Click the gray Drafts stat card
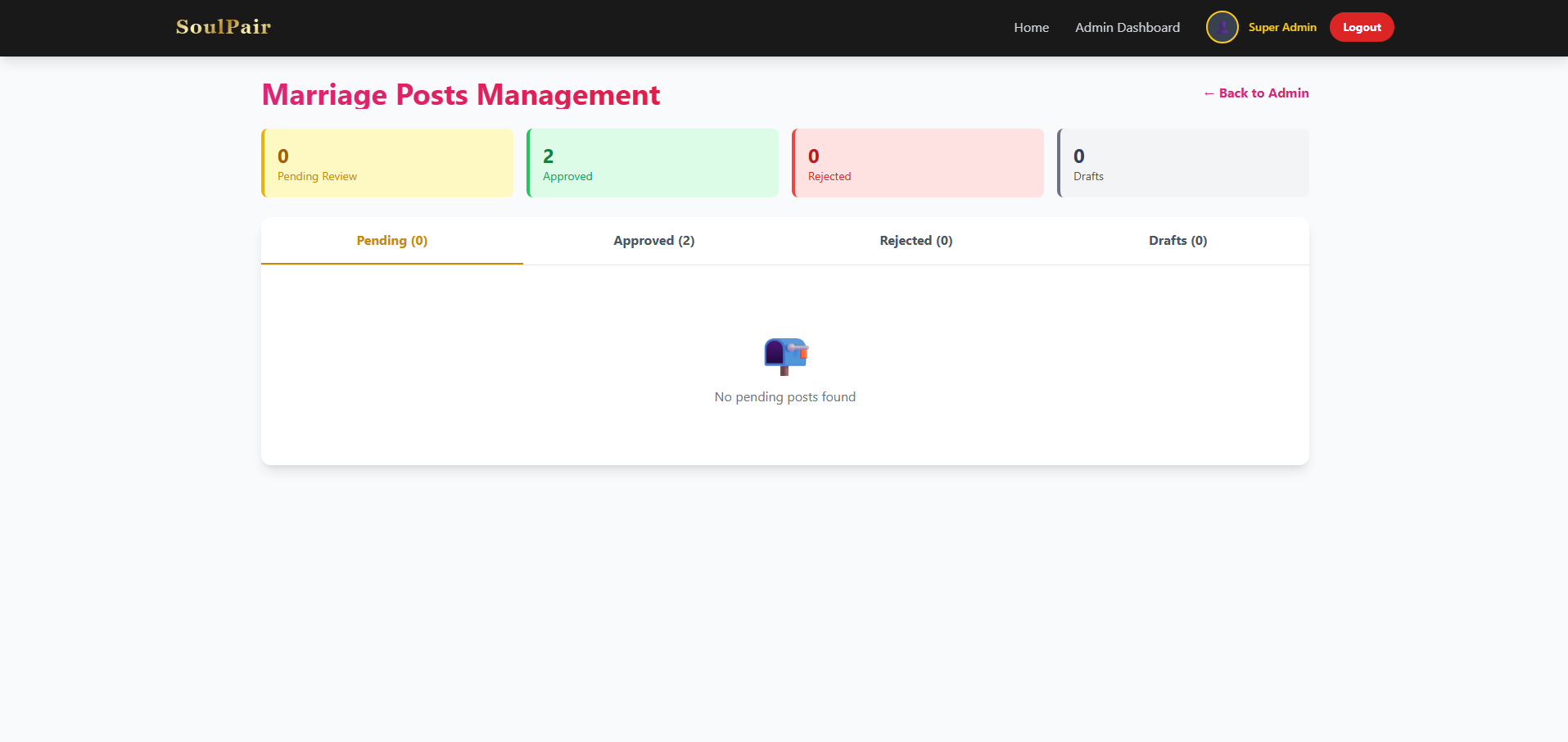Viewport: 1568px width, 742px height. [x=1183, y=163]
